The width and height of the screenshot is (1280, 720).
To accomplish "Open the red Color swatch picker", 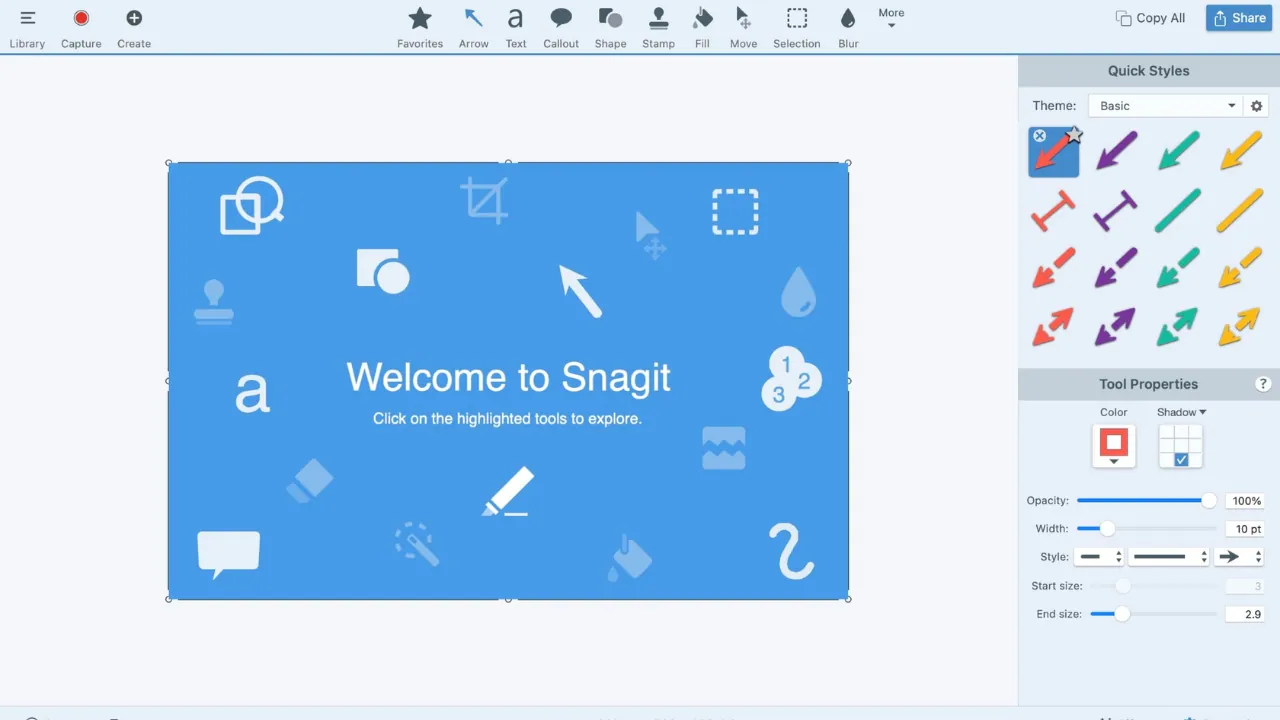I will [1114, 446].
